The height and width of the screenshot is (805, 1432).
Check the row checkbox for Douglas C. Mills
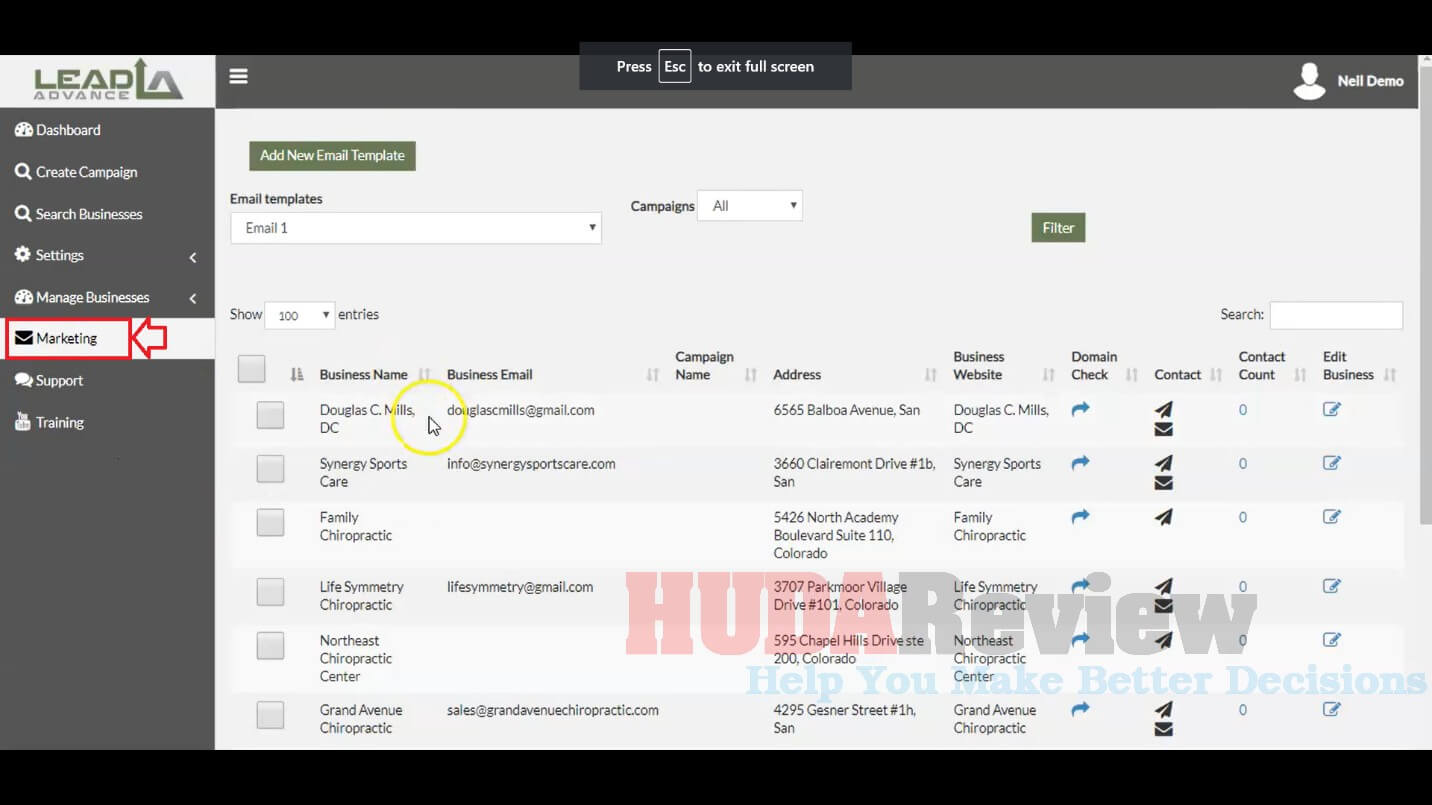point(270,415)
